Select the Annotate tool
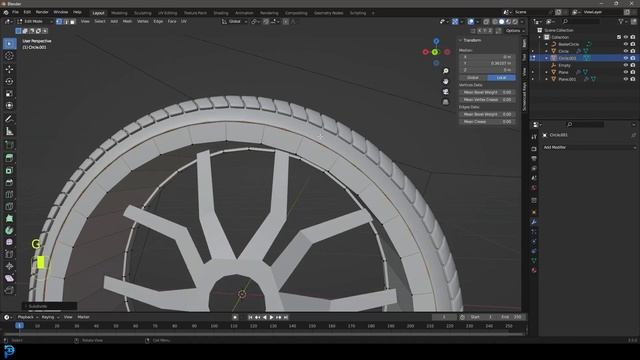This screenshot has width=640, height=360. tap(9, 119)
